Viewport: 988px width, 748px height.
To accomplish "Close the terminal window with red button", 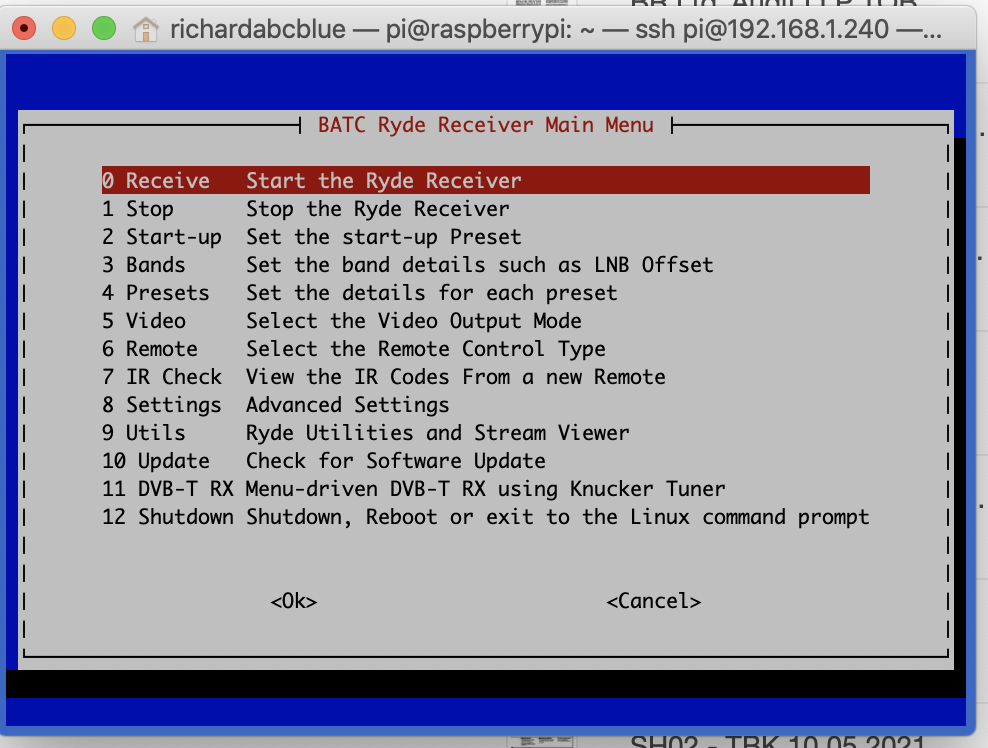I will click(24, 28).
